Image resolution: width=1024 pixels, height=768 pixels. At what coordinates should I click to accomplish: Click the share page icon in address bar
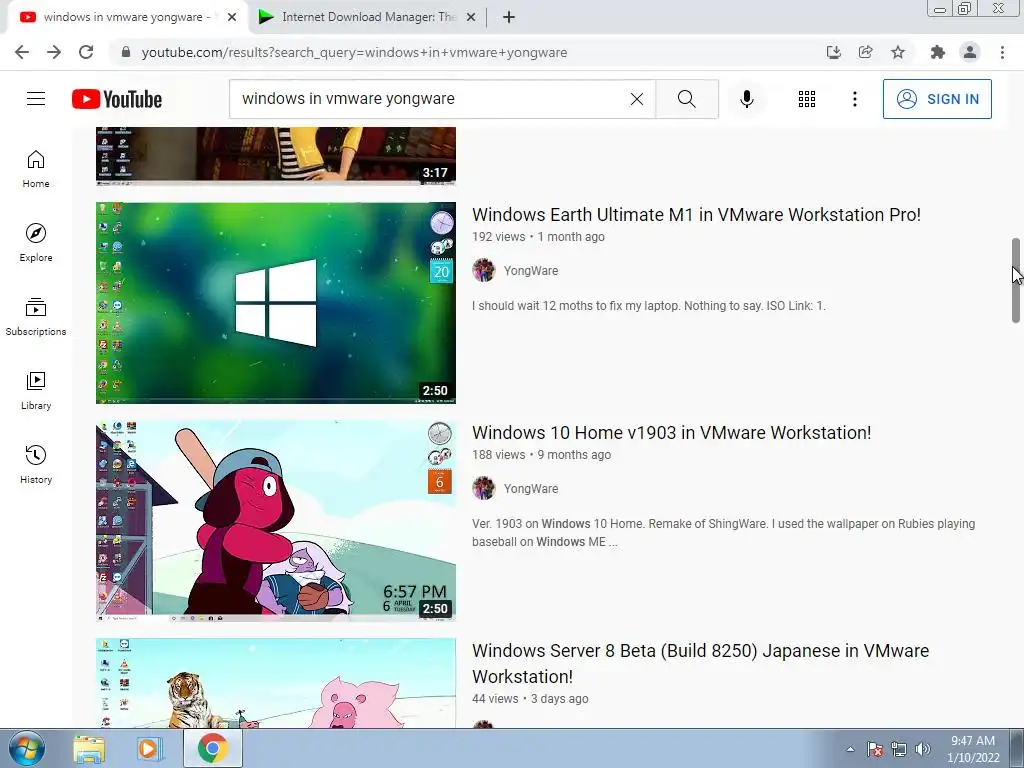(866, 52)
